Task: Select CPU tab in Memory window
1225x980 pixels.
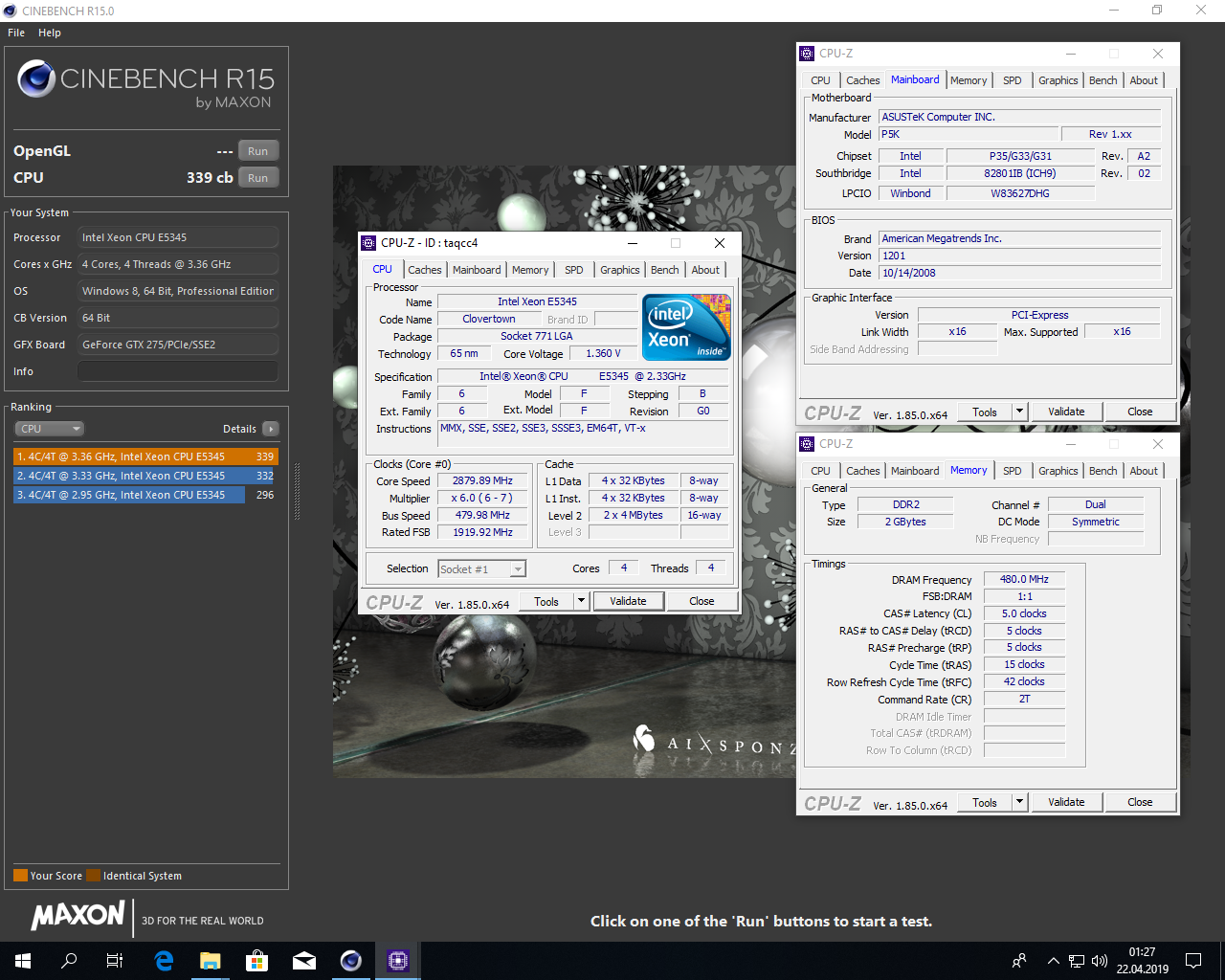Action: point(821,471)
